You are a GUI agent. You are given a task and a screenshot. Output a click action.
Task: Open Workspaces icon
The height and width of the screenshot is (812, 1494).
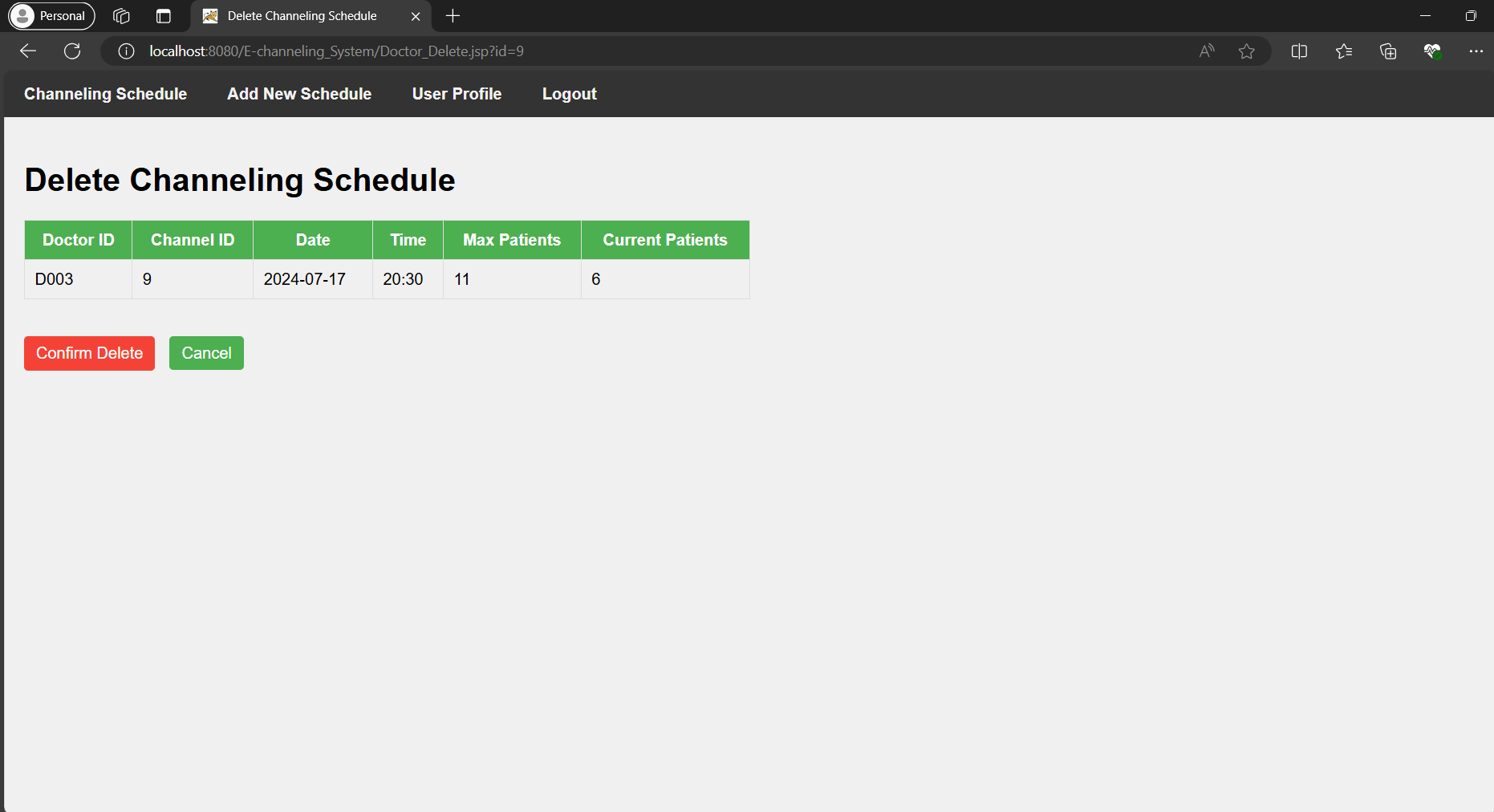click(121, 16)
